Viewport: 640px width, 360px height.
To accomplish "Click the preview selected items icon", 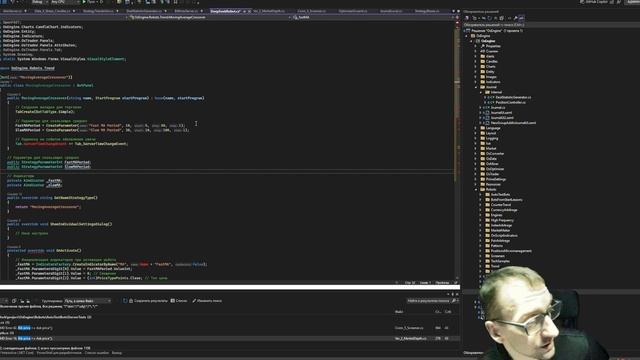I will tap(522, 18).
